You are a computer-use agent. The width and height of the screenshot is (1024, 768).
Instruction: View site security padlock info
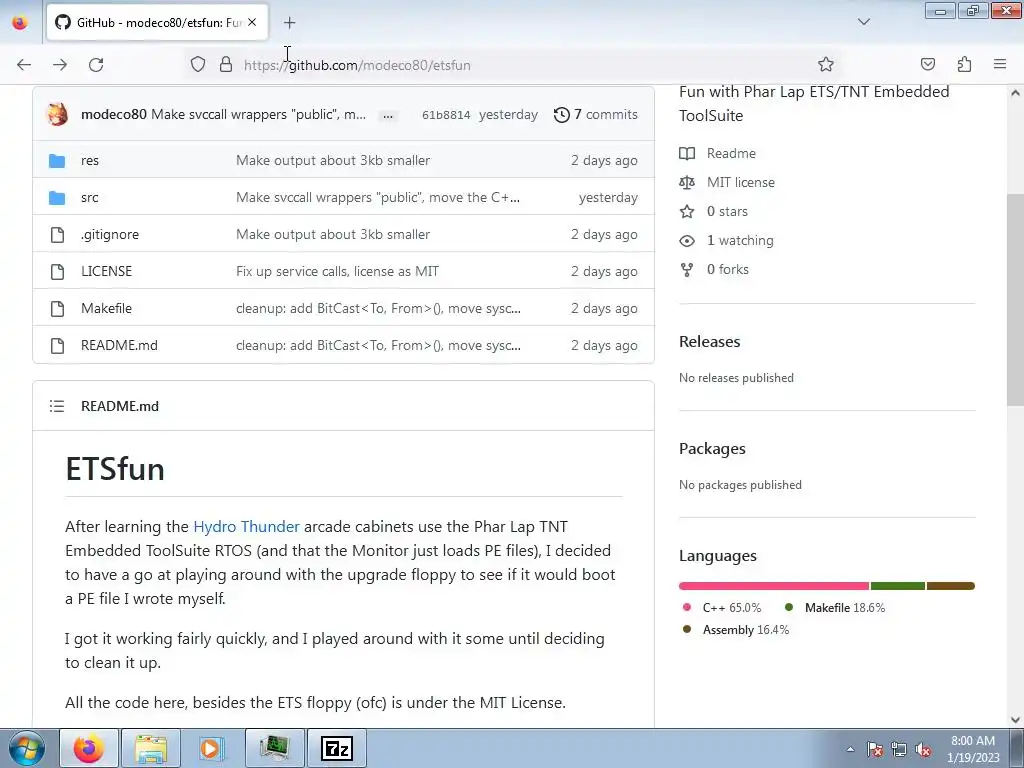coord(226,65)
